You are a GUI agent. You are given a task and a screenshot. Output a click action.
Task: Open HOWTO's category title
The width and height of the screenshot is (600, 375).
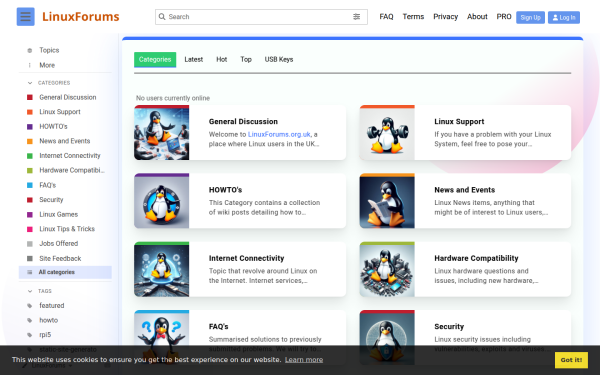[x=225, y=190]
